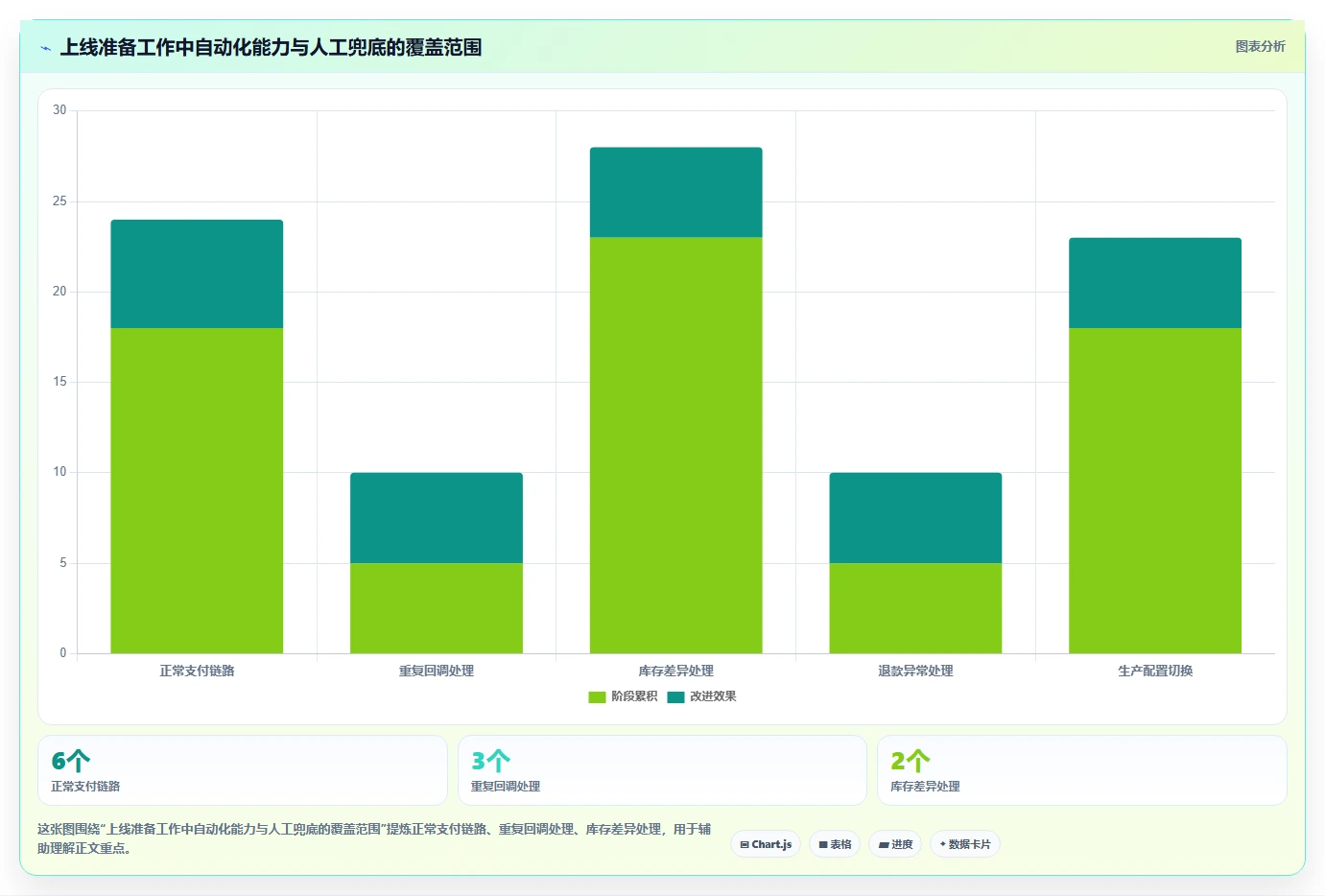Click the x-axis label 重复回调处理
This screenshot has height=896, width=1325.
point(437,671)
